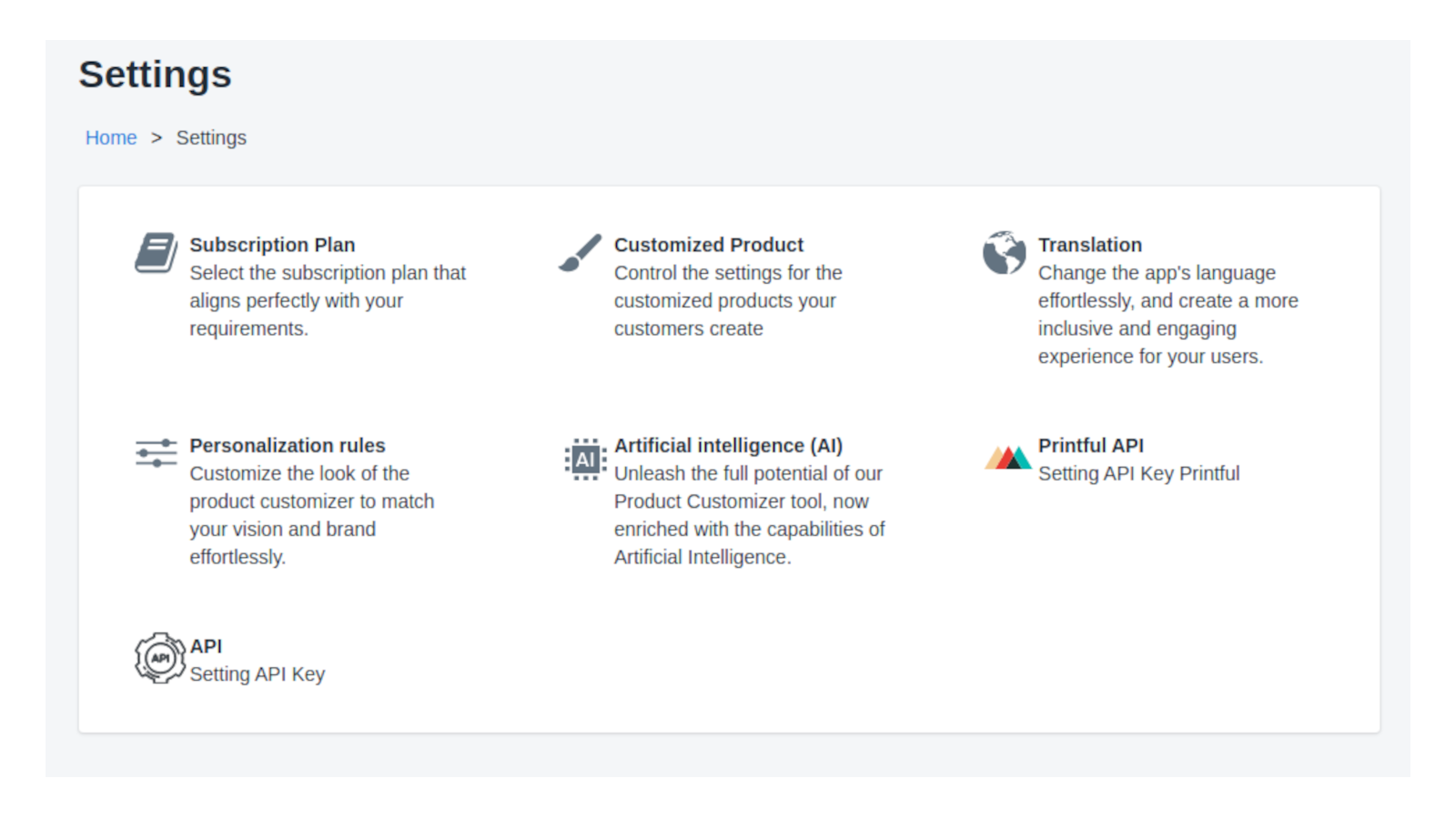Image resolution: width=1456 pixels, height=819 pixels.
Task: Click the Personalization rules sliders icon
Action: pyautogui.click(x=157, y=452)
